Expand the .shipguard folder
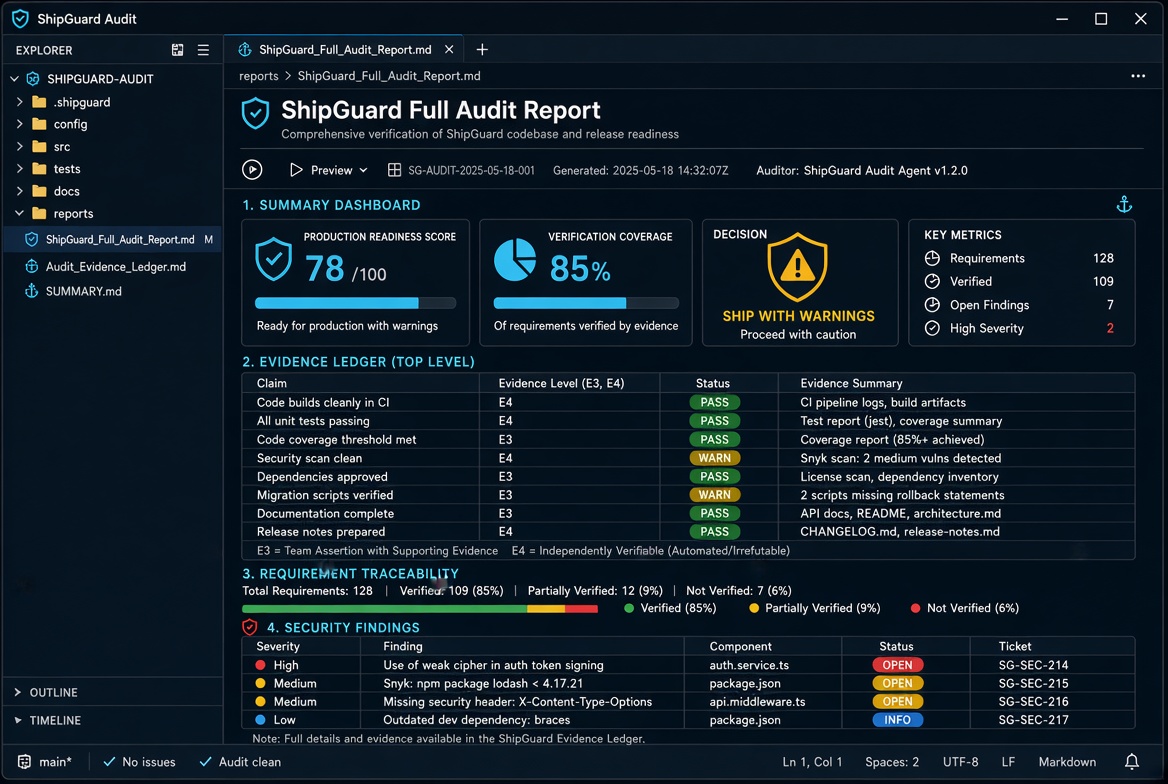1168x784 pixels. click(x=19, y=102)
